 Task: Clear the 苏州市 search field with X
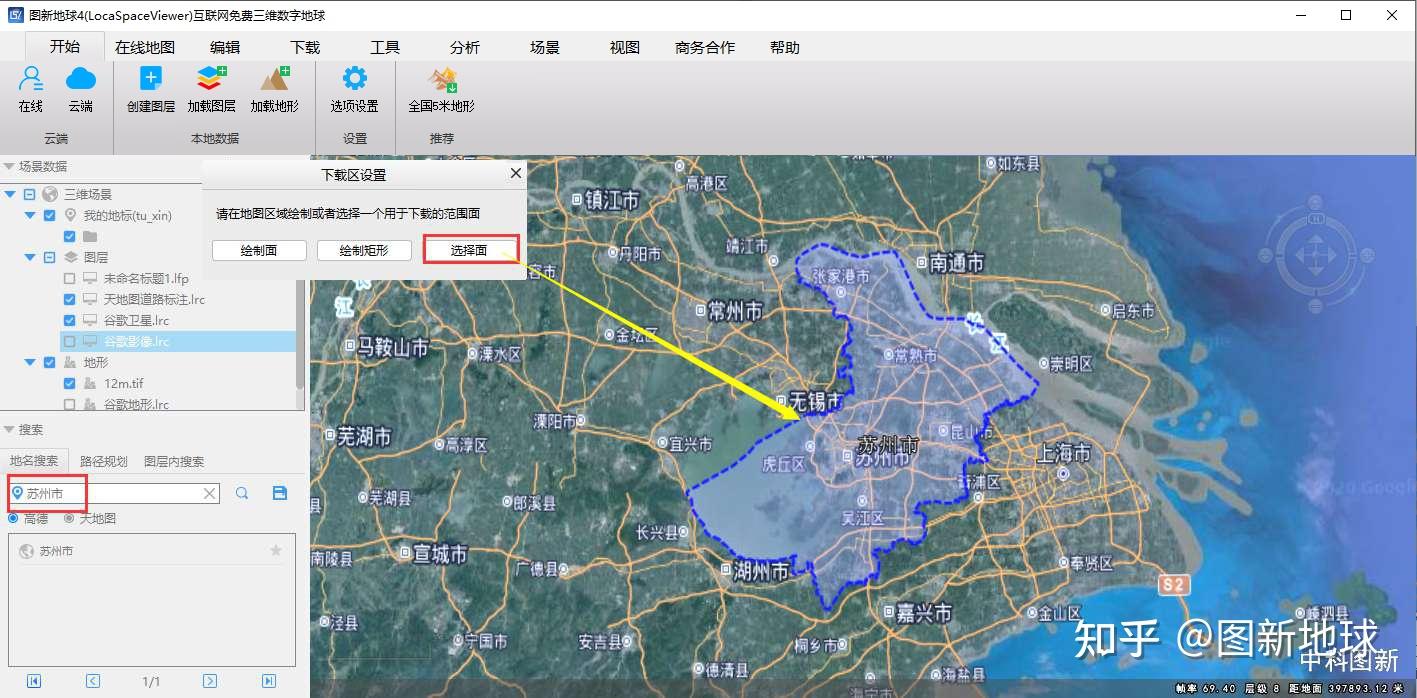[x=209, y=493]
